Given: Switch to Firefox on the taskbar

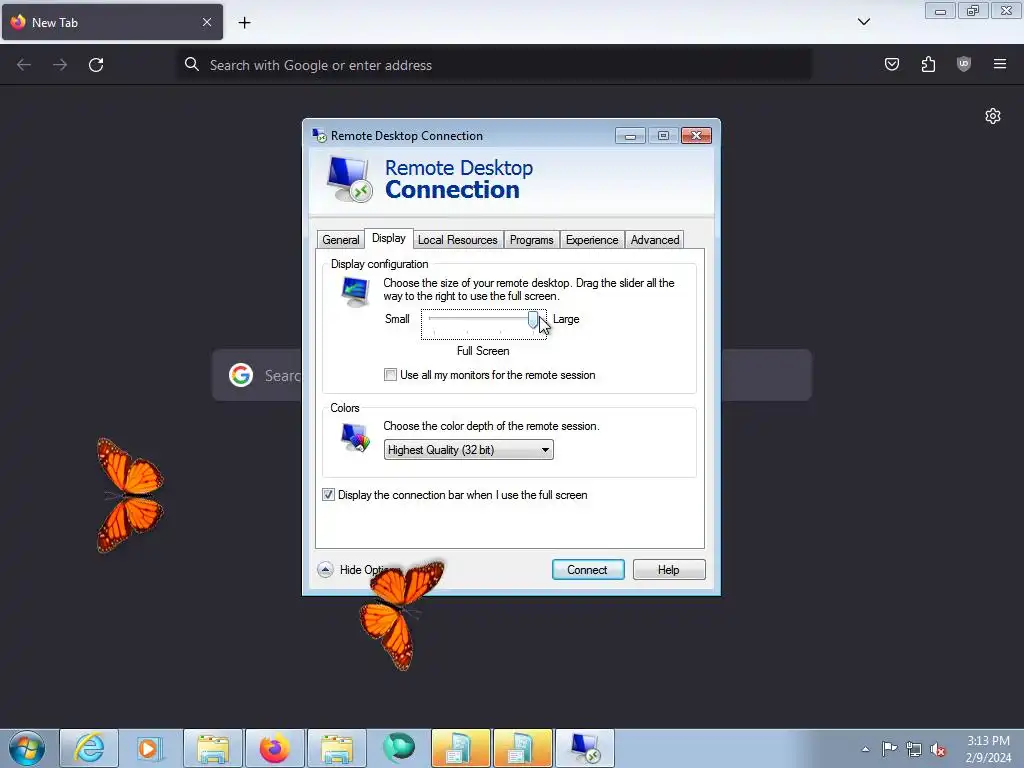Looking at the screenshot, I should pos(275,748).
